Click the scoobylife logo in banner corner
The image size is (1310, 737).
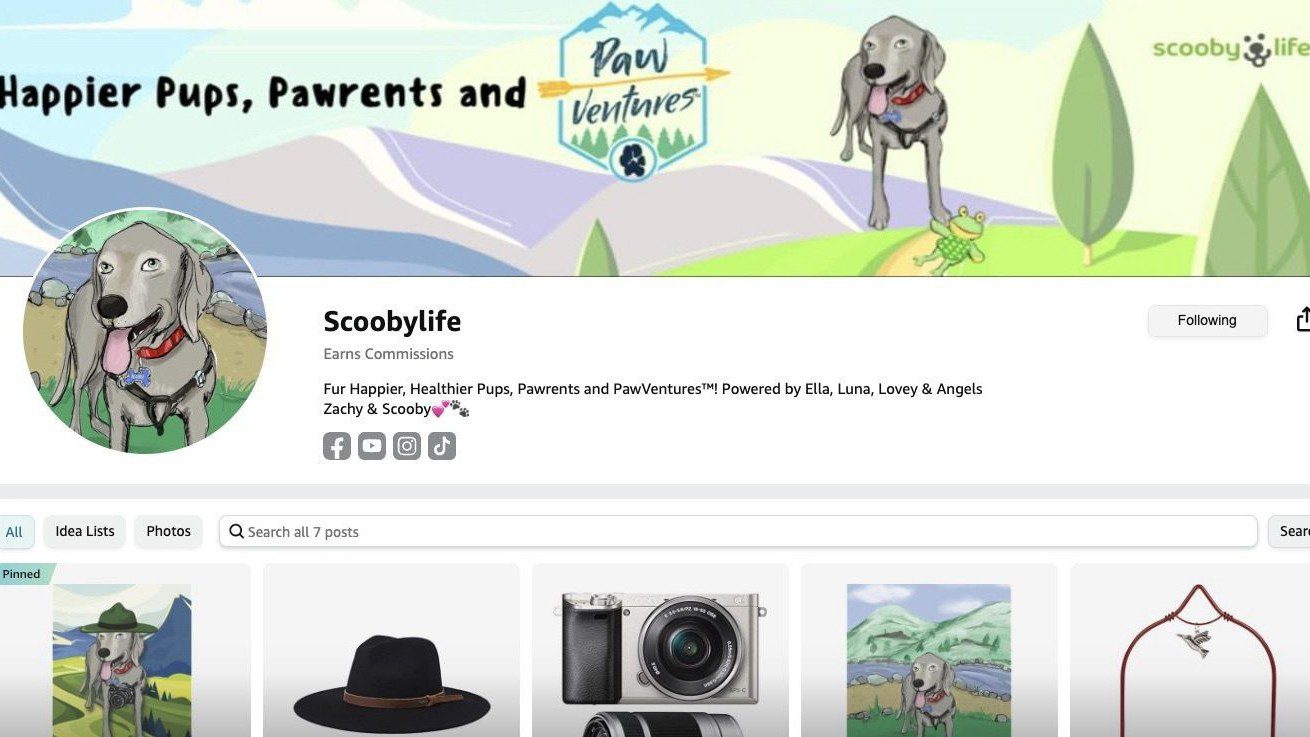[1231, 48]
